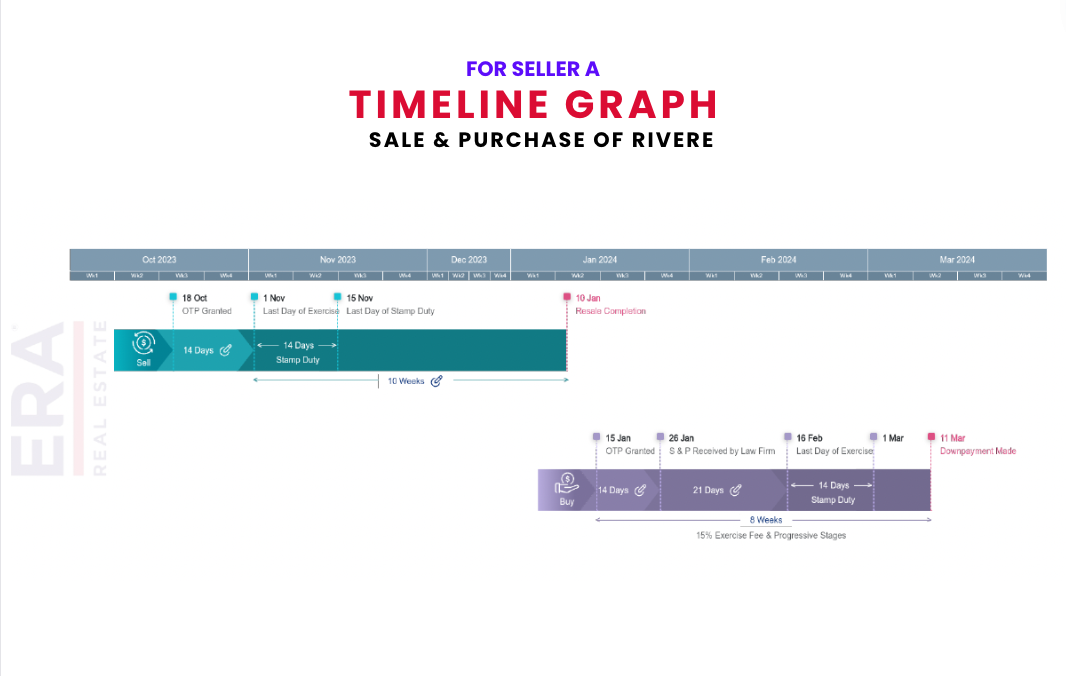Click the Oct 2023 month header
The image size is (1066, 676).
tap(159, 260)
